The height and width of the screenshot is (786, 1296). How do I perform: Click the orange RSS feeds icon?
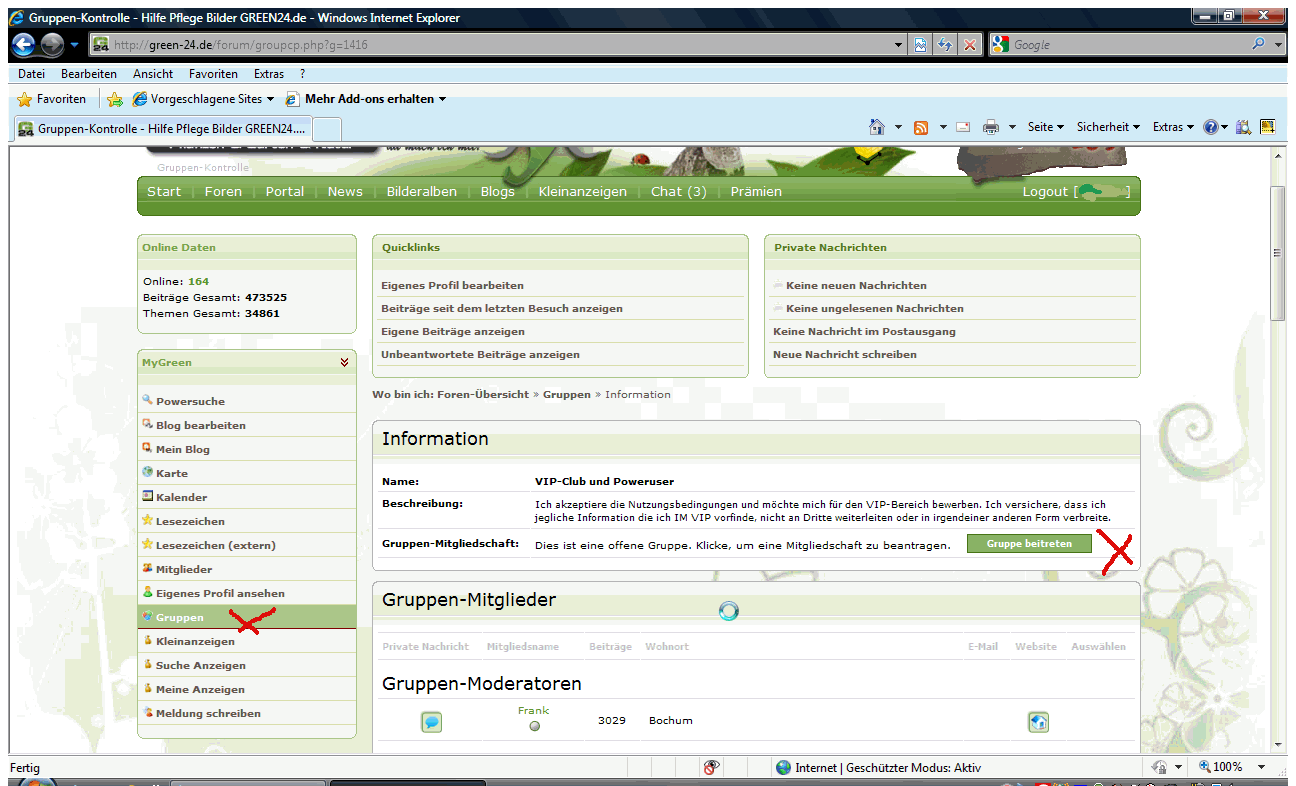tap(920, 127)
